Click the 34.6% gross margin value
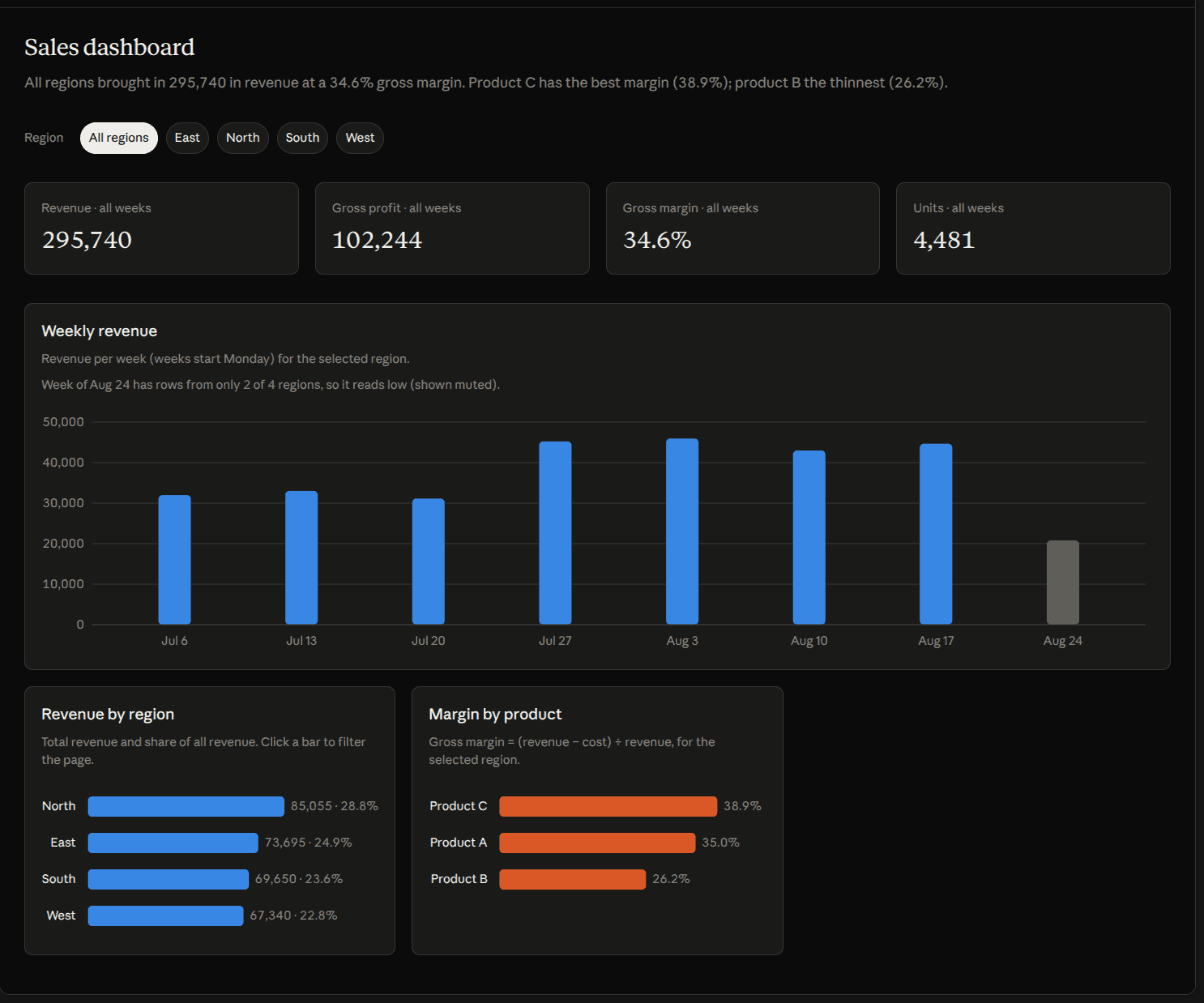Viewport: 1204px width, 1003px height. click(657, 240)
